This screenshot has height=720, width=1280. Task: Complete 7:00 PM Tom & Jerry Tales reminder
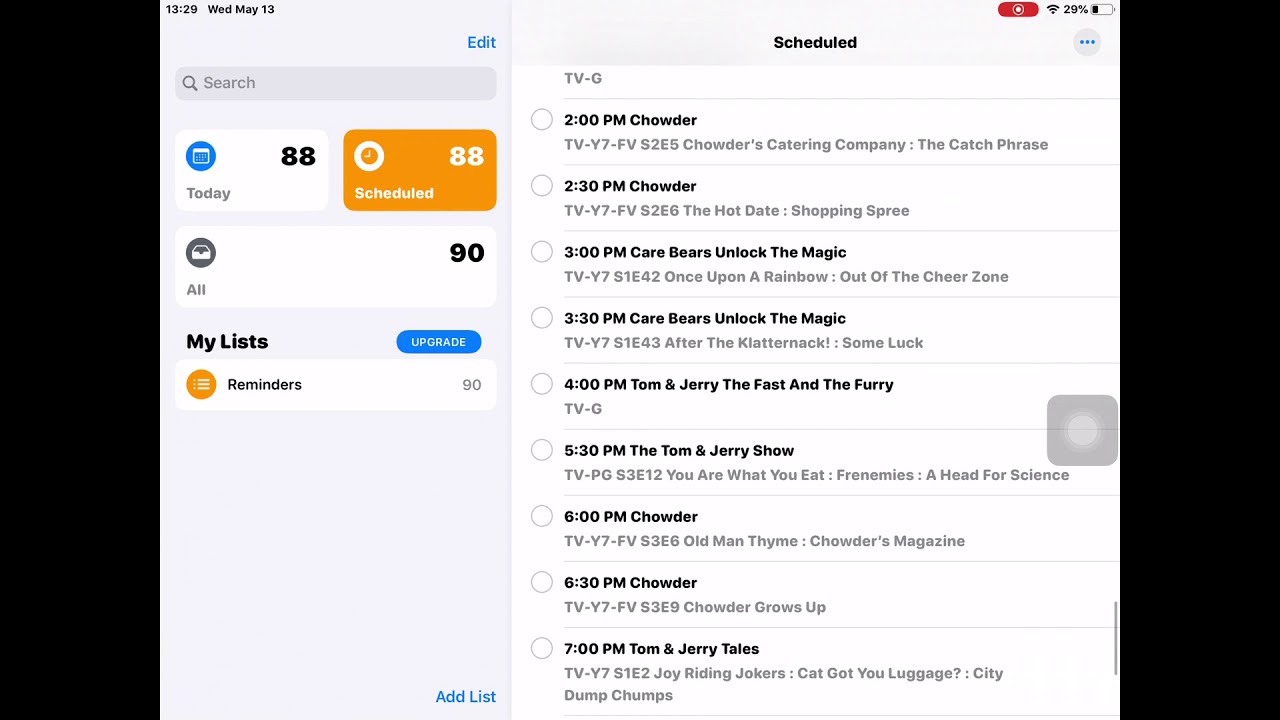tap(542, 648)
